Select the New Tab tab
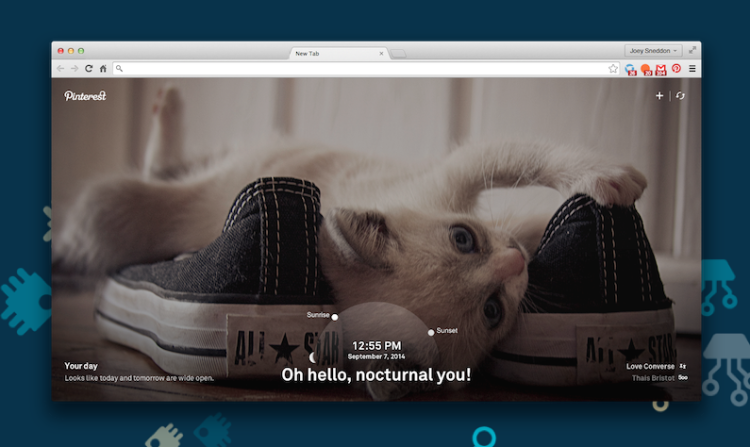Screen dimensions: 750x447 click(337, 54)
